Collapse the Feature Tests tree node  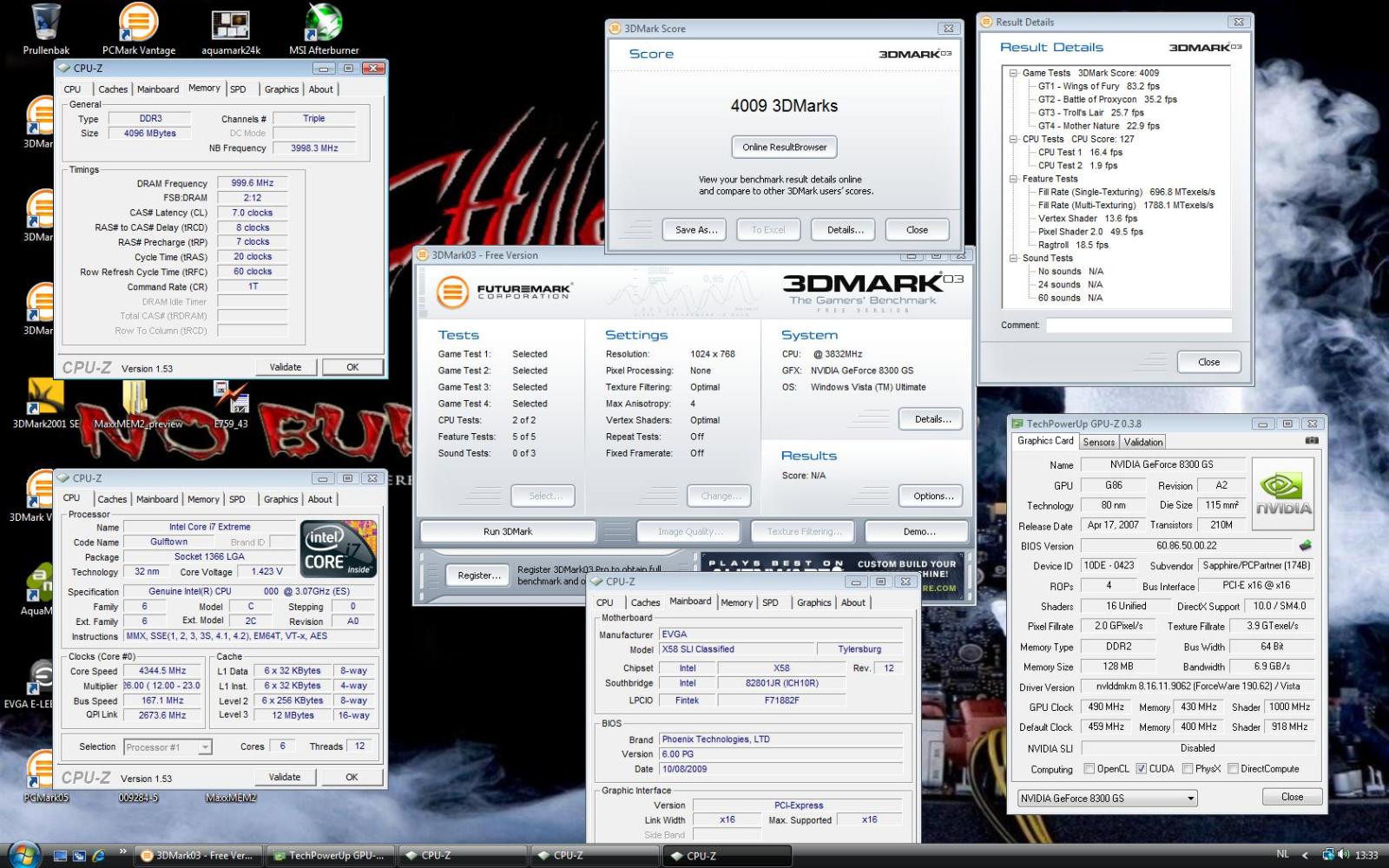(1013, 179)
